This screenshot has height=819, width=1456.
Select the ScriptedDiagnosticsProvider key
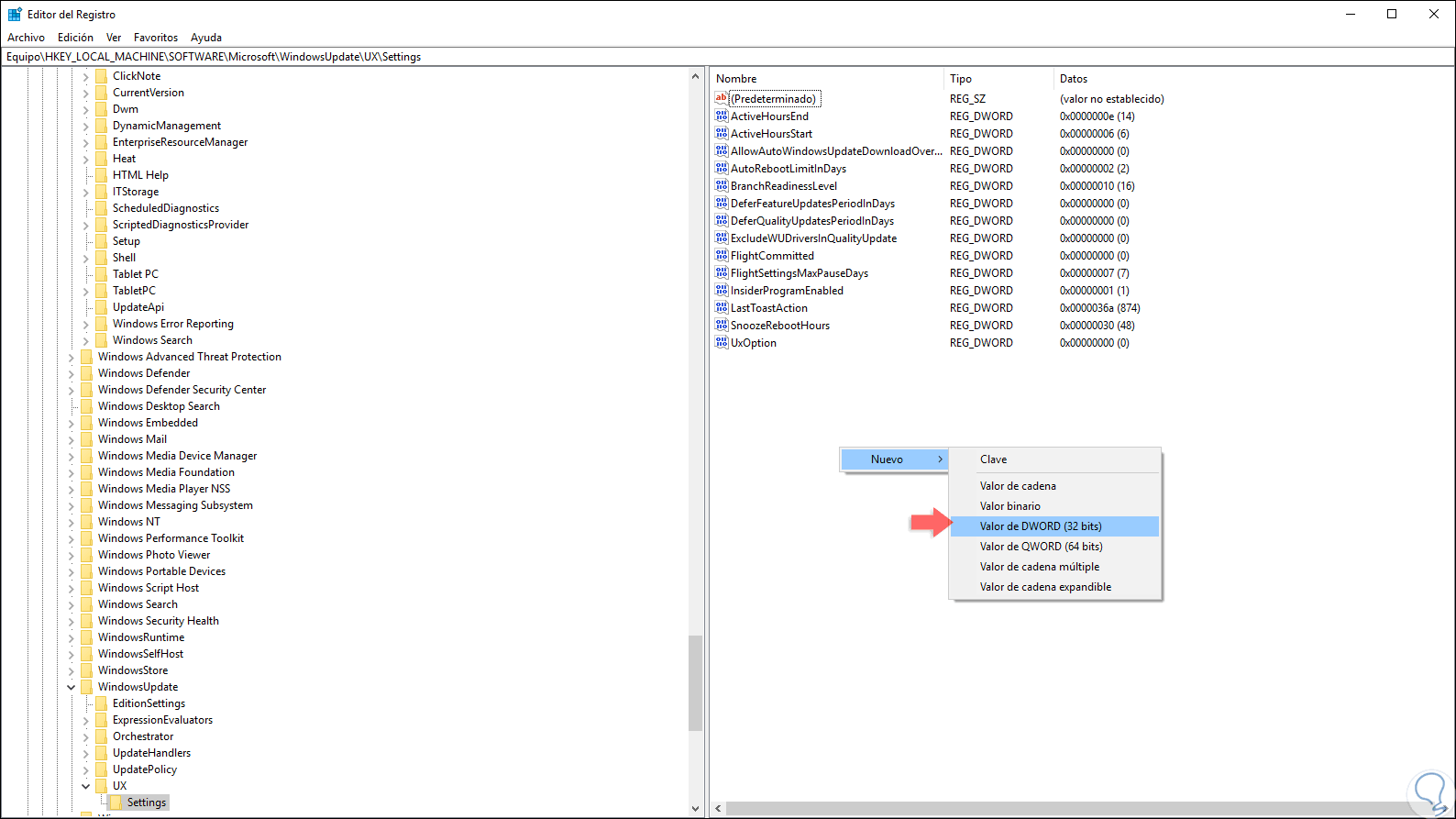tap(181, 225)
